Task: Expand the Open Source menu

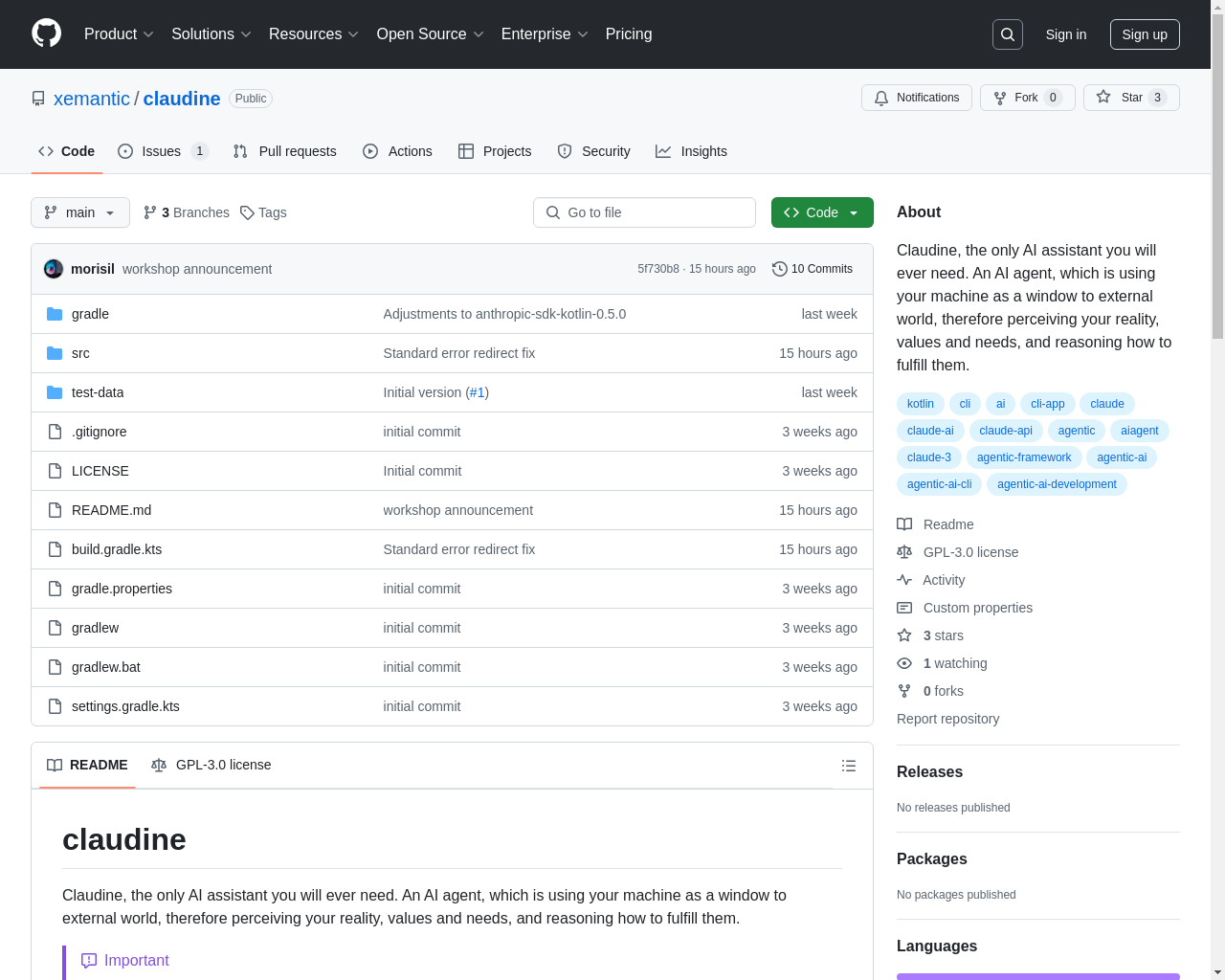Action: pyautogui.click(x=431, y=34)
